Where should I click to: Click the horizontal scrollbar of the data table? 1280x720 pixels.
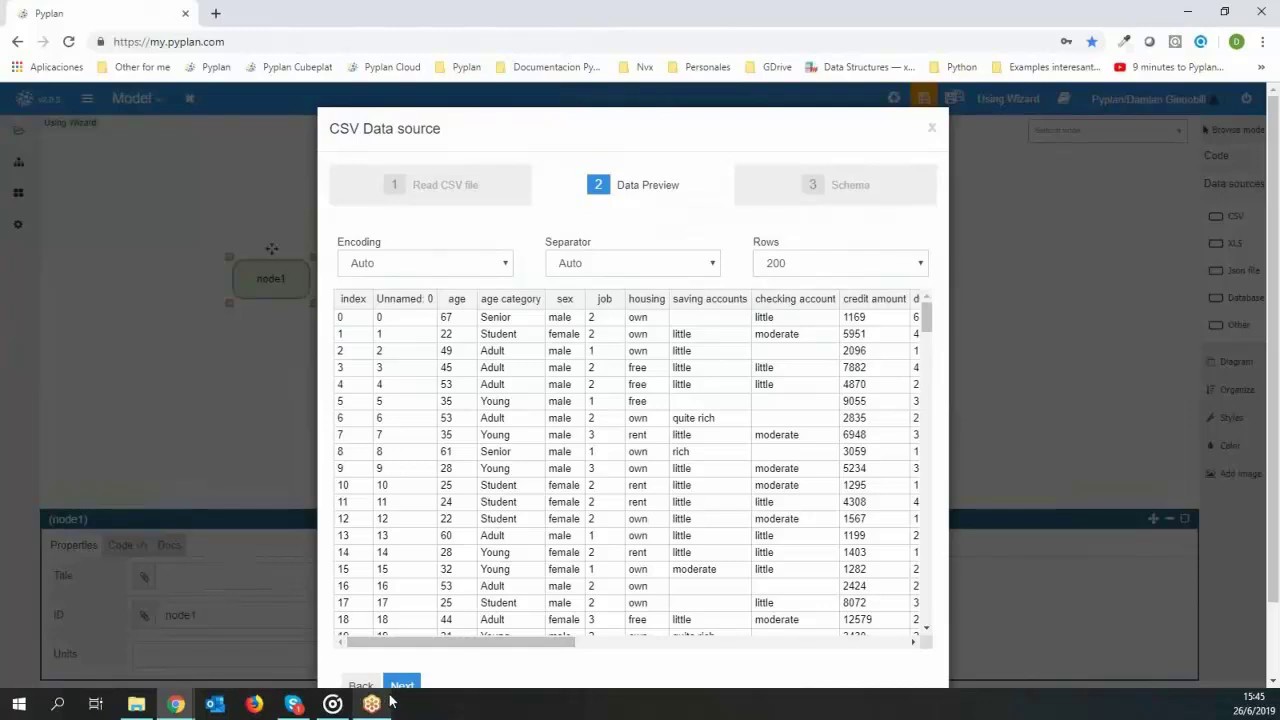[460, 642]
